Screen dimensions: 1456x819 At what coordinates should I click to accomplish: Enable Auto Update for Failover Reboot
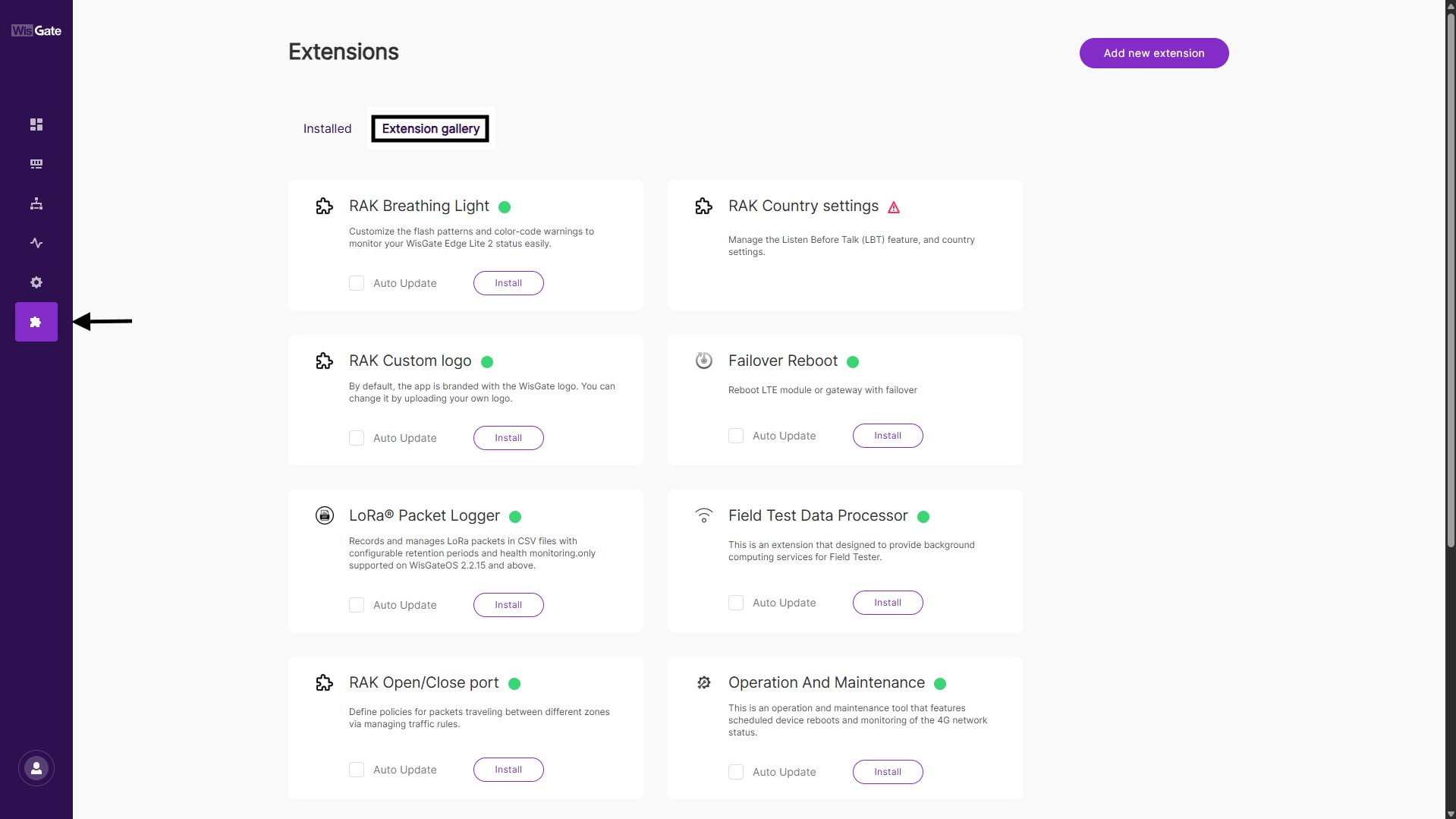tap(736, 436)
